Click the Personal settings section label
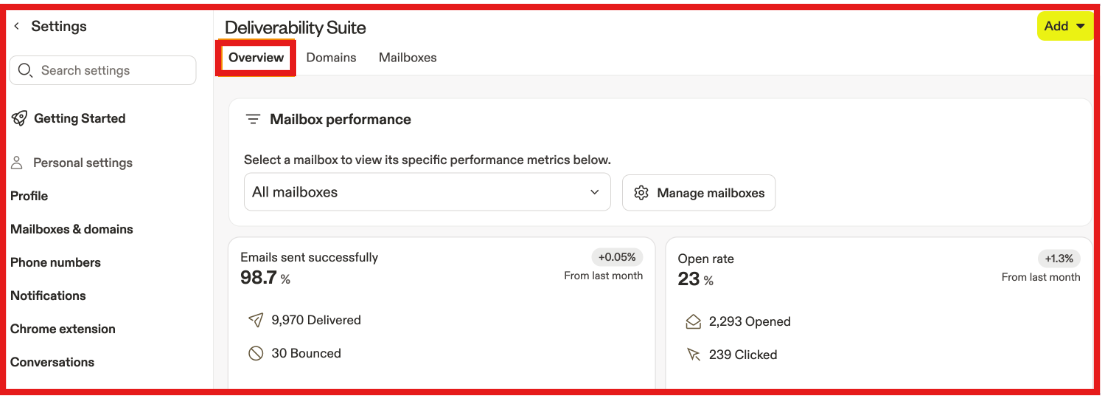 tap(83, 163)
